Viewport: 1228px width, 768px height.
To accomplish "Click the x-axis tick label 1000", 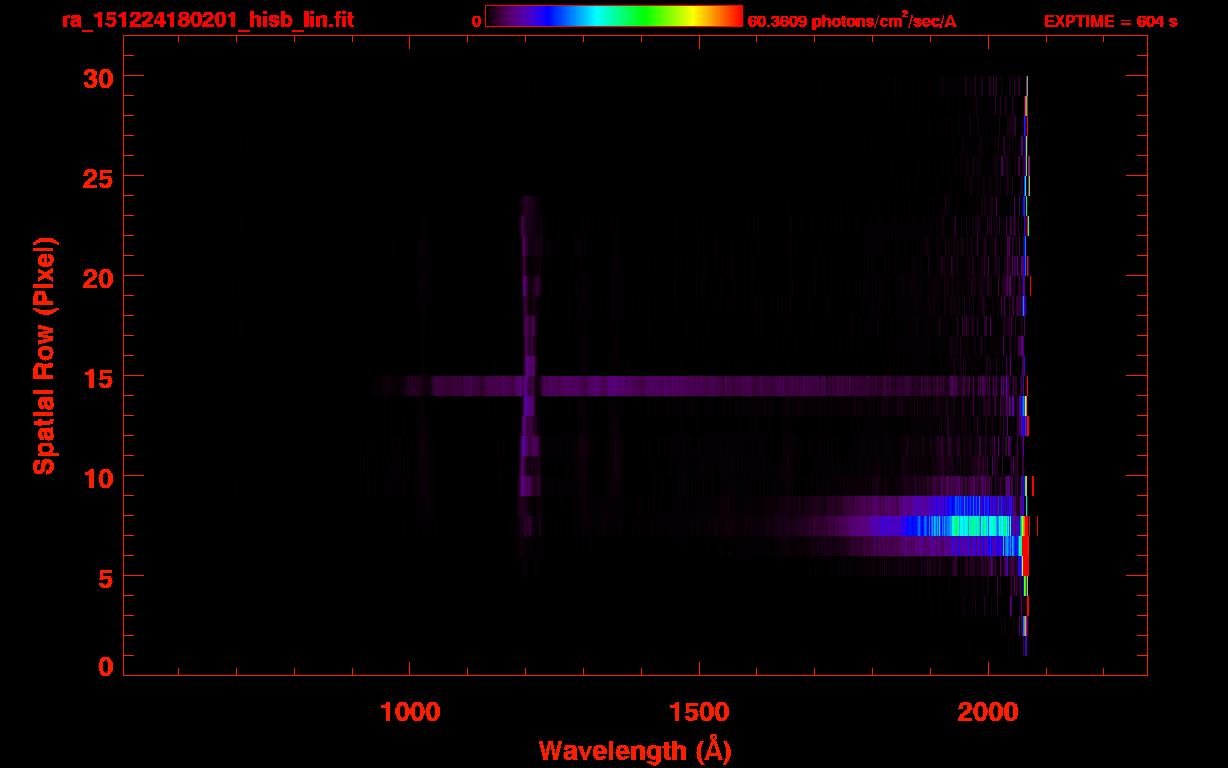I will point(409,712).
